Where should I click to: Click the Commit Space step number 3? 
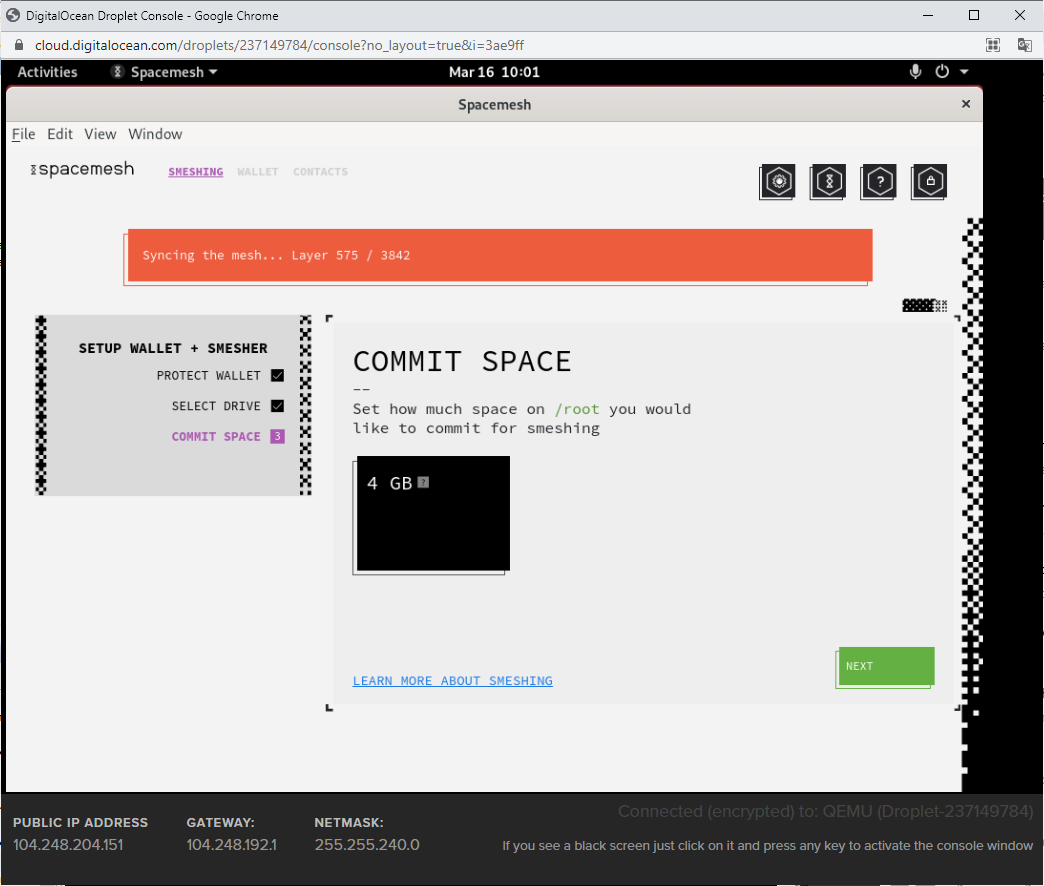[278, 437]
